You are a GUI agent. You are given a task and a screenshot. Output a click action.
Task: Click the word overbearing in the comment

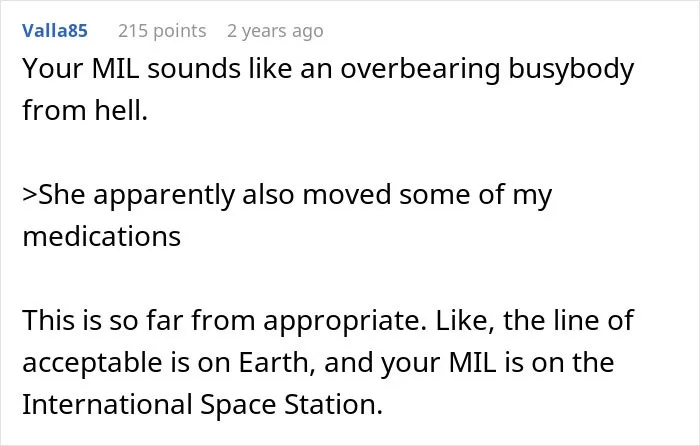tap(420, 70)
